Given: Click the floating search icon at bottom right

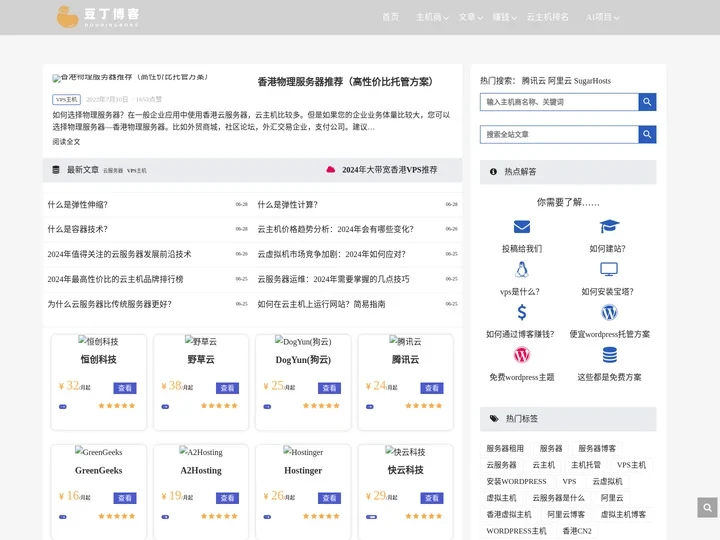Looking at the screenshot, I should point(708,507).
